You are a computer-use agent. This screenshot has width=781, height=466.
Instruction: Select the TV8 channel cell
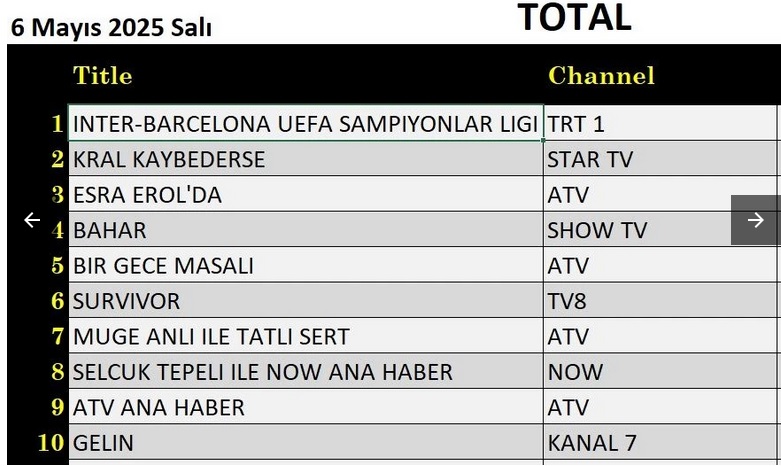click(x=660, y=300)
